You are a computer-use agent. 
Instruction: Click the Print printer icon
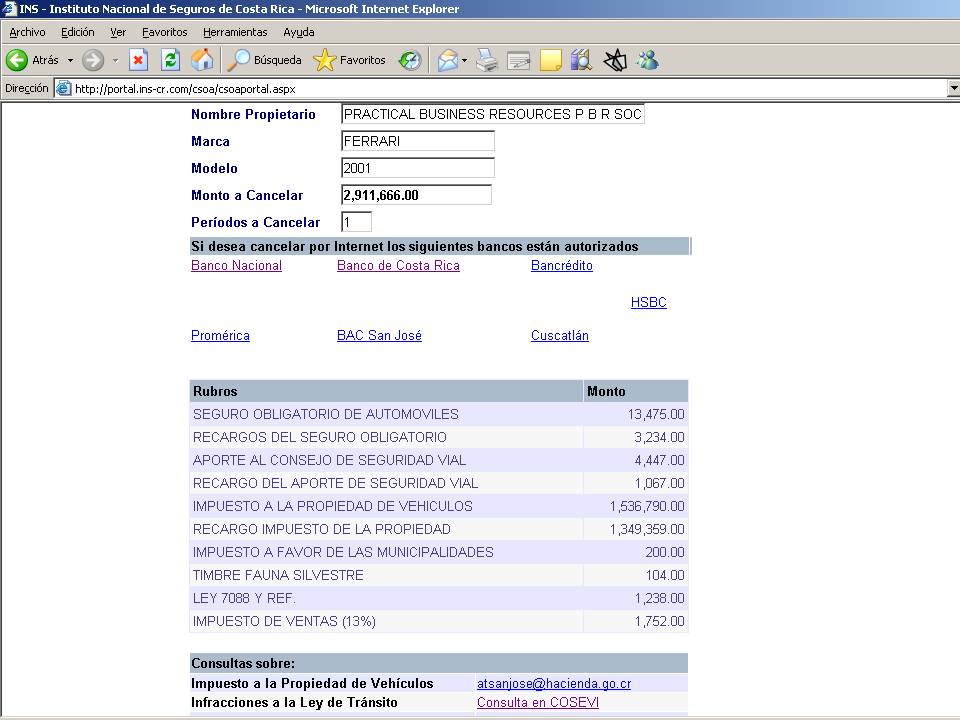click(487, 60)
